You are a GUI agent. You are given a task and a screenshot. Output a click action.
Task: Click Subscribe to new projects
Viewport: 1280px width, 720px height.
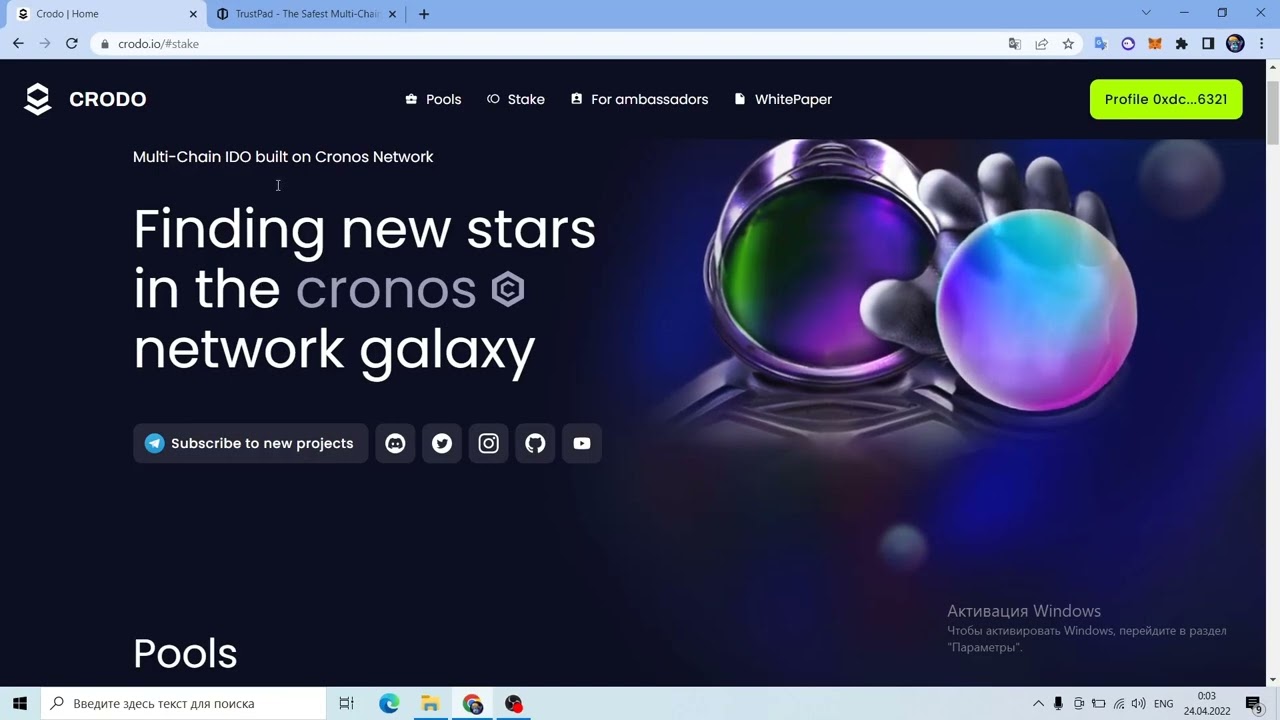[x=250, y=443]
